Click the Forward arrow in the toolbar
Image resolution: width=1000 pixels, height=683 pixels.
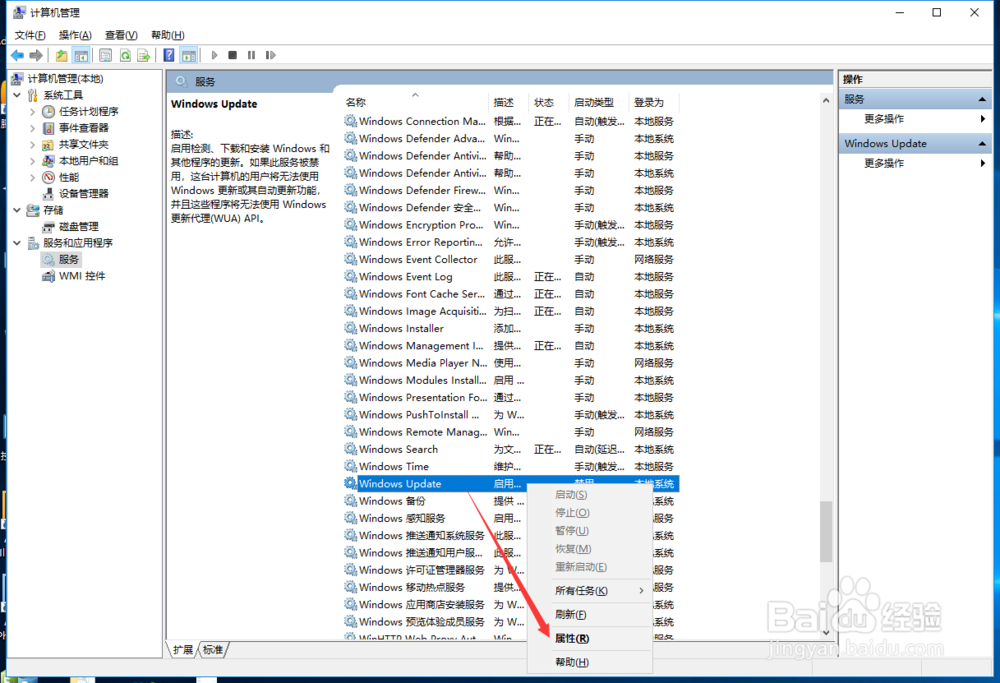click(x=36, y=55)
